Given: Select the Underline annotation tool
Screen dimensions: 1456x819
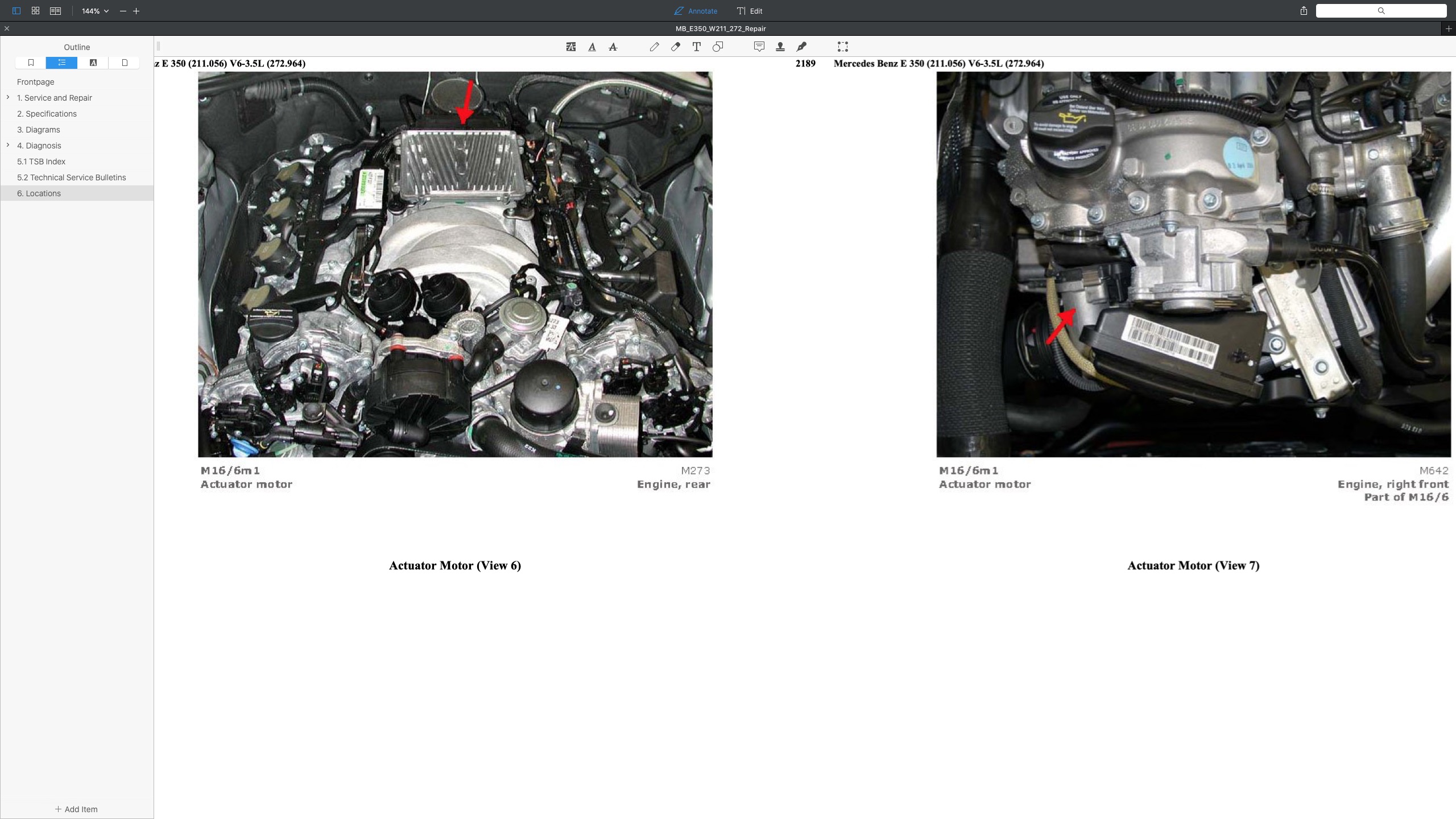Looking at the screenshot, I should click(591, 47).
